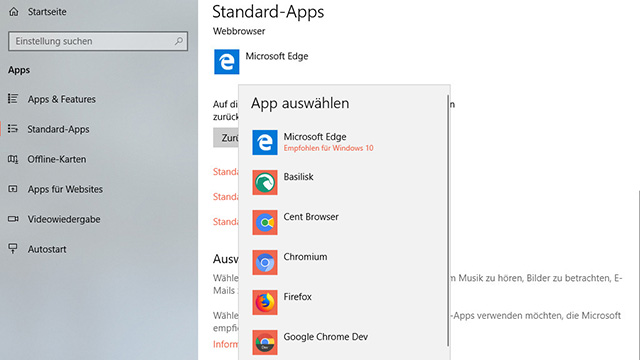The width and height of the screenshot is (640, 360).
Task: Select Basilisk as default browser
Action: (x=298, y=177)
